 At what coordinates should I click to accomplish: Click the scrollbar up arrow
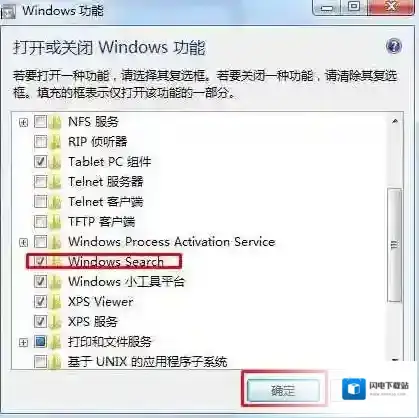[395, 122]
